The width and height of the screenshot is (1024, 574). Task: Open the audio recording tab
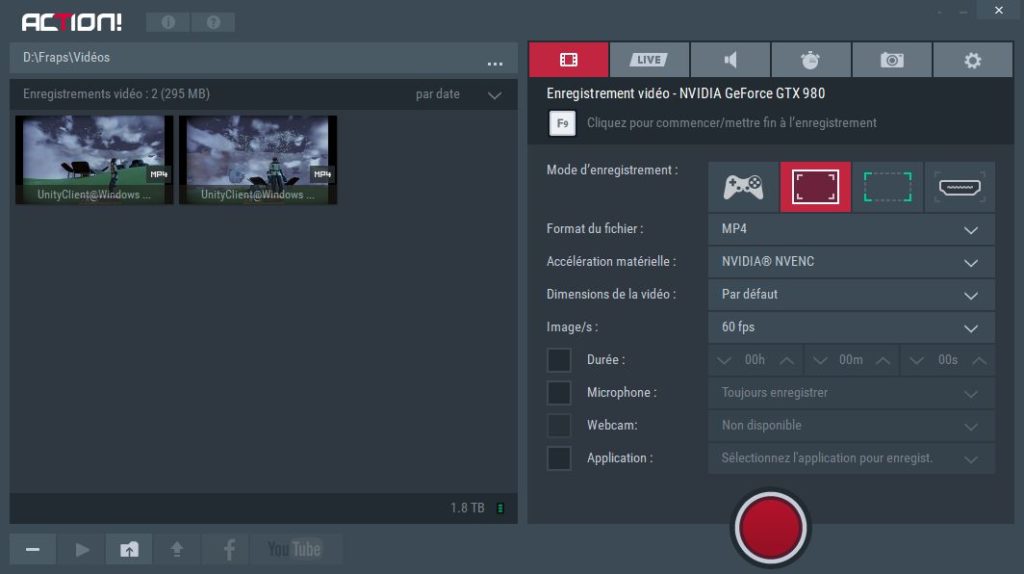(730, 60)
